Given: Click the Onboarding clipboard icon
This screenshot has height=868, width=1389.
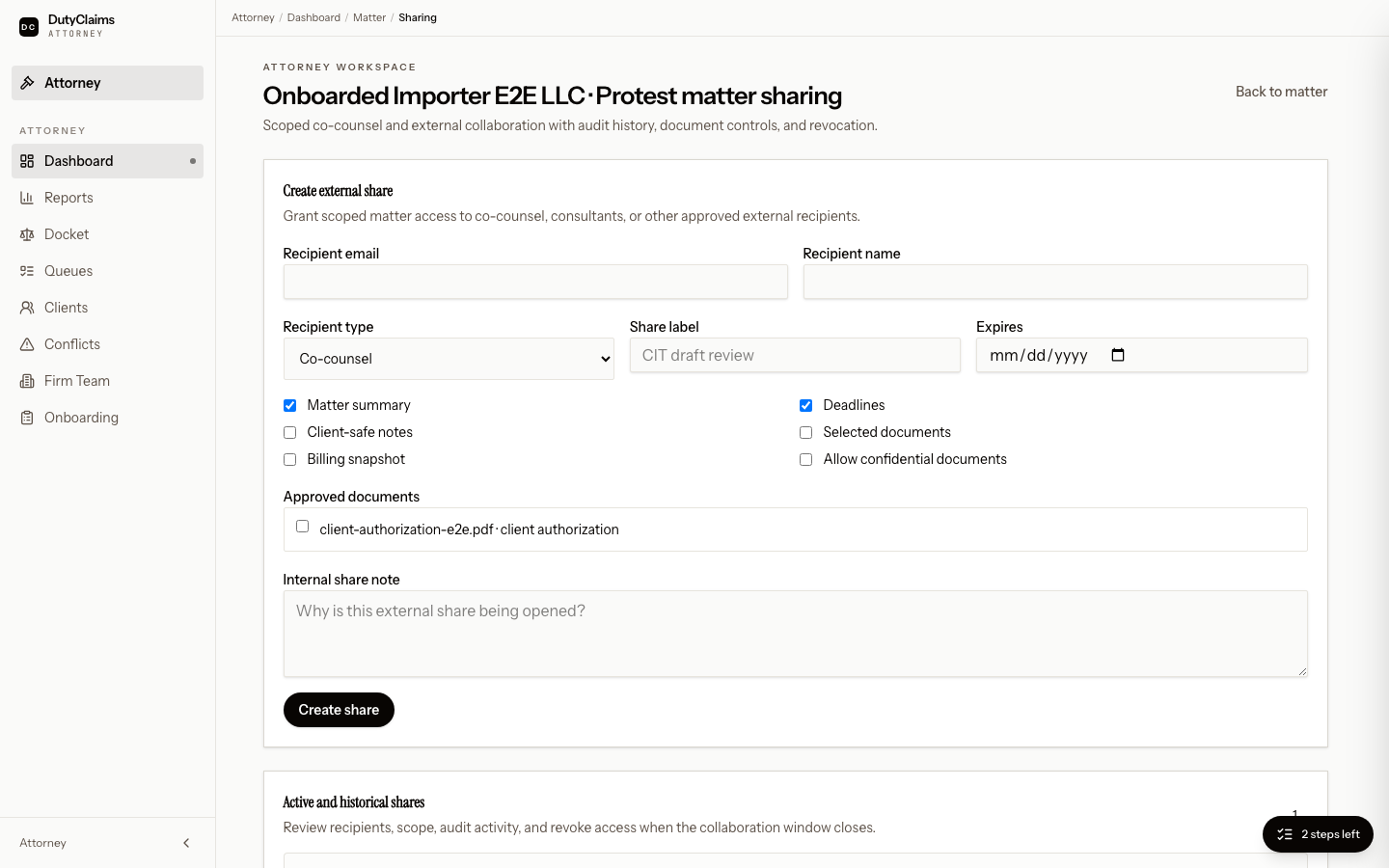Looking at the screenshot, I should pos(27,418).
